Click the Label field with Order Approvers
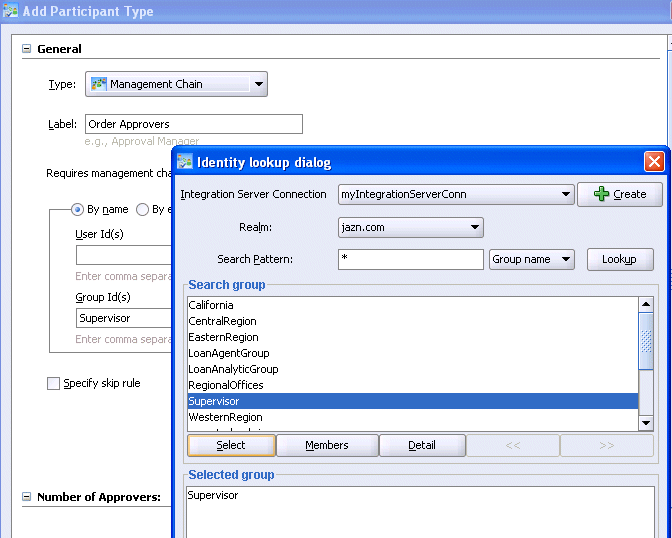 tap(194, 124)
